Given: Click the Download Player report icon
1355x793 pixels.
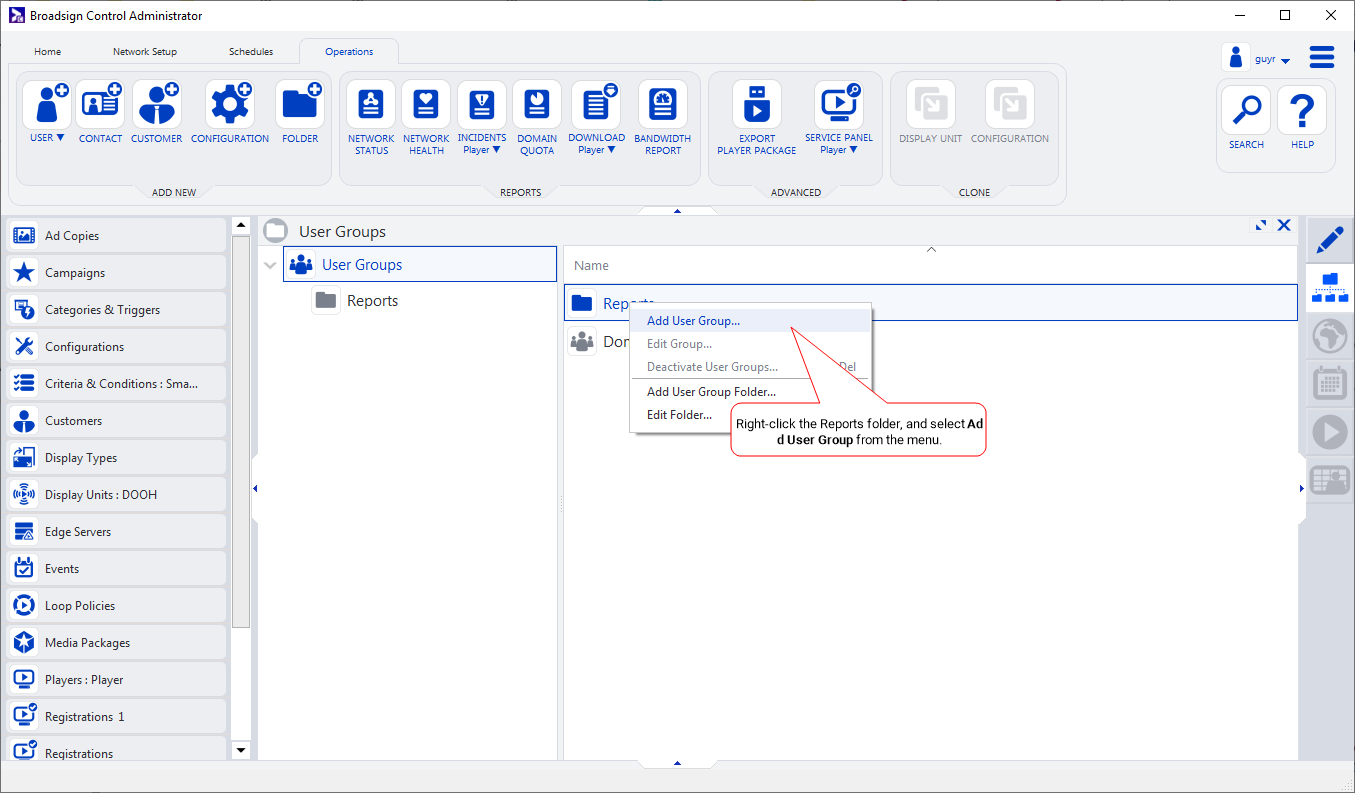Looking at the screenshot, I should point(596,105).
